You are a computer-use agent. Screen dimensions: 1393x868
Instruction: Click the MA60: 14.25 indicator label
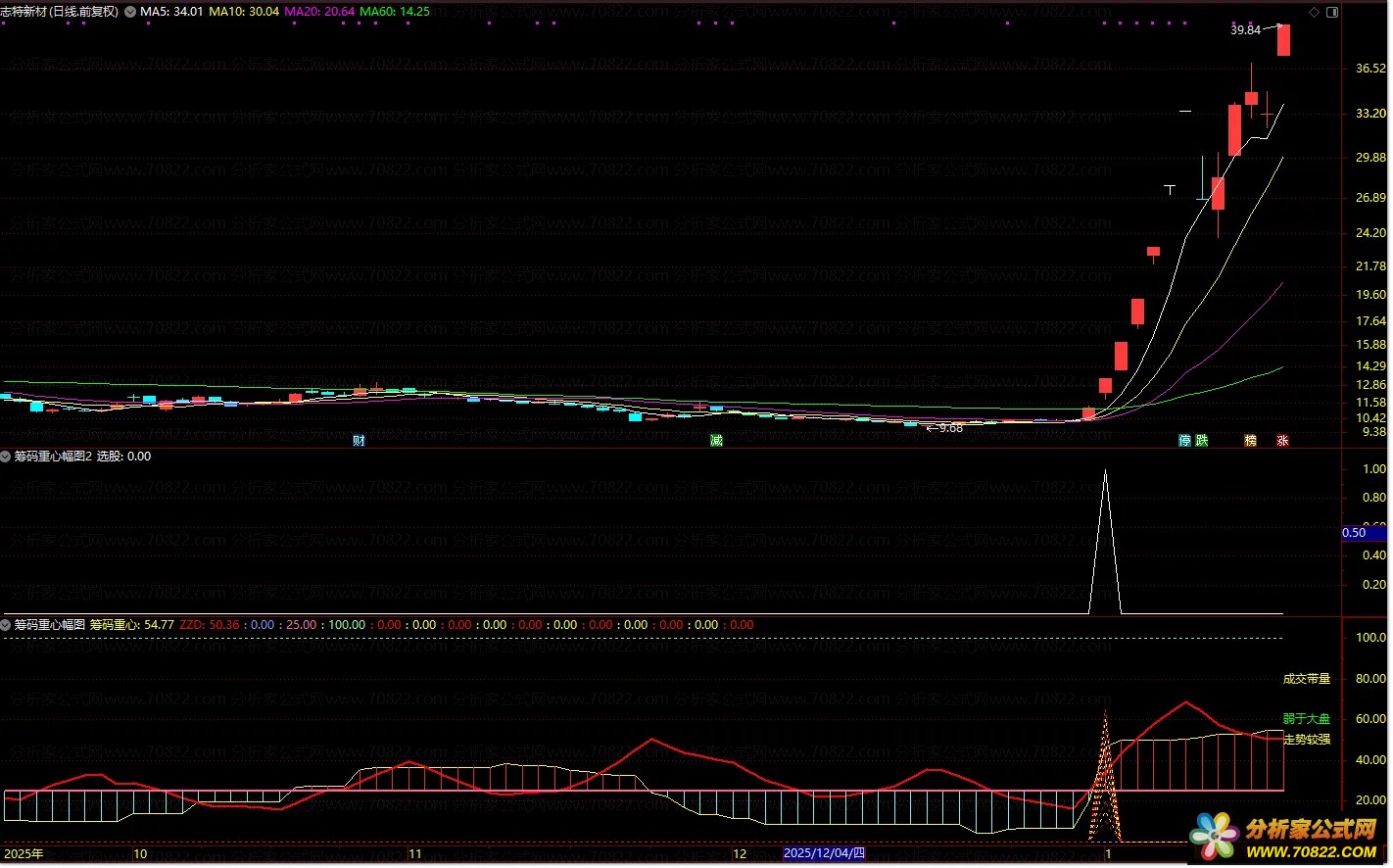pyautogui.click(x=395, y=12)
